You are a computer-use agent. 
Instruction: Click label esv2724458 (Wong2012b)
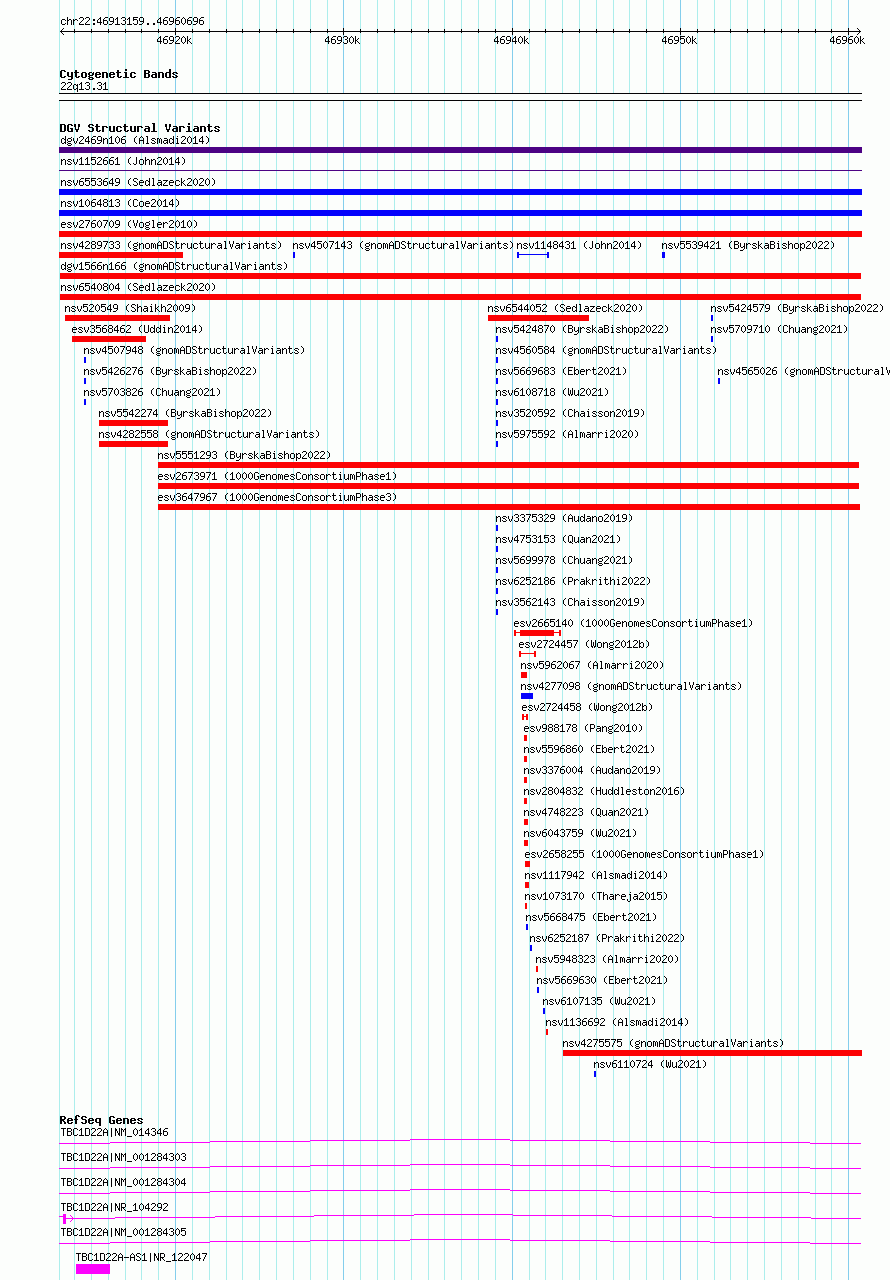(587, 707)
